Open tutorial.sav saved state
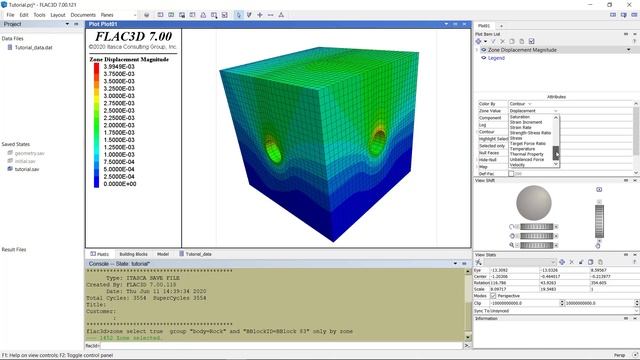 [x=27, y=169]
